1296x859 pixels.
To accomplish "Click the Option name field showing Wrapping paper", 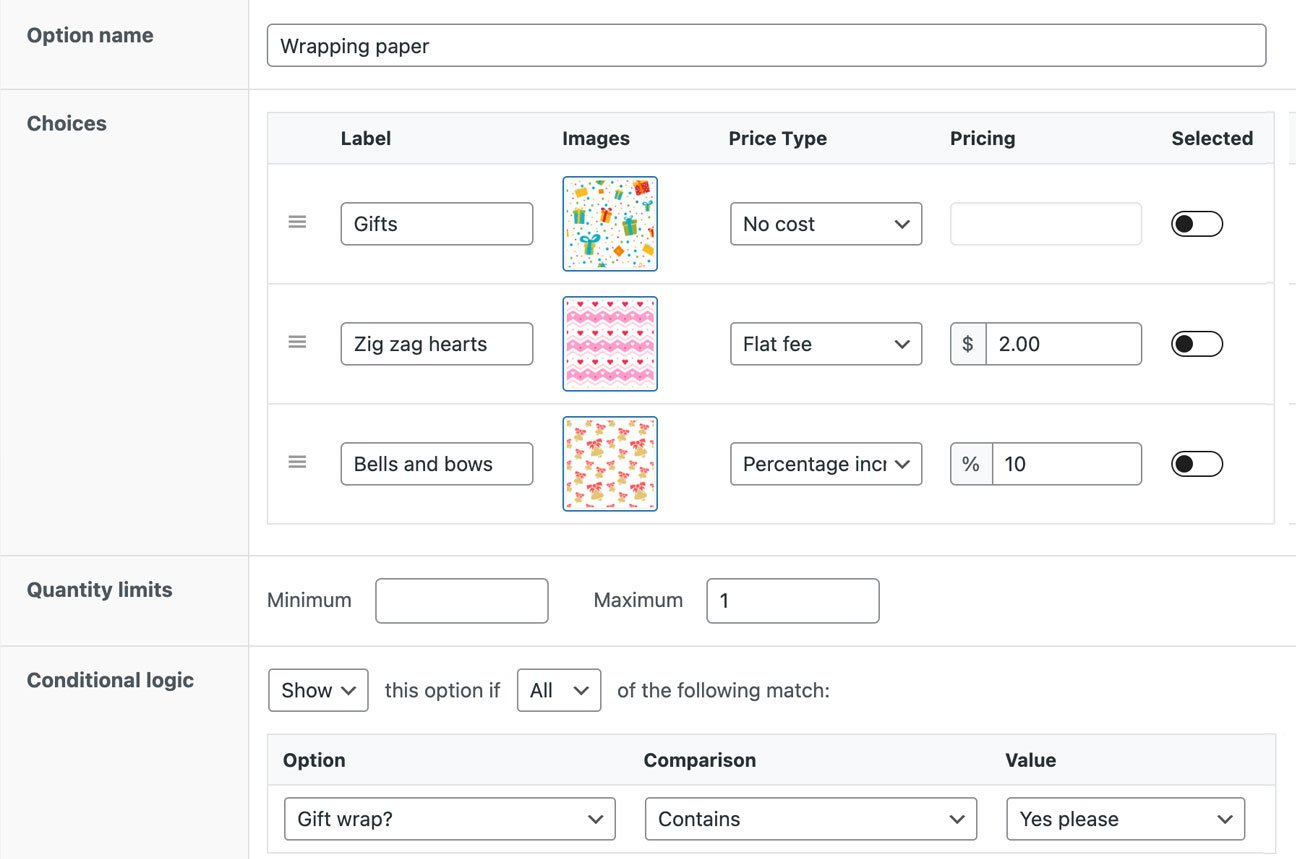I will click(x=765, y=45).
